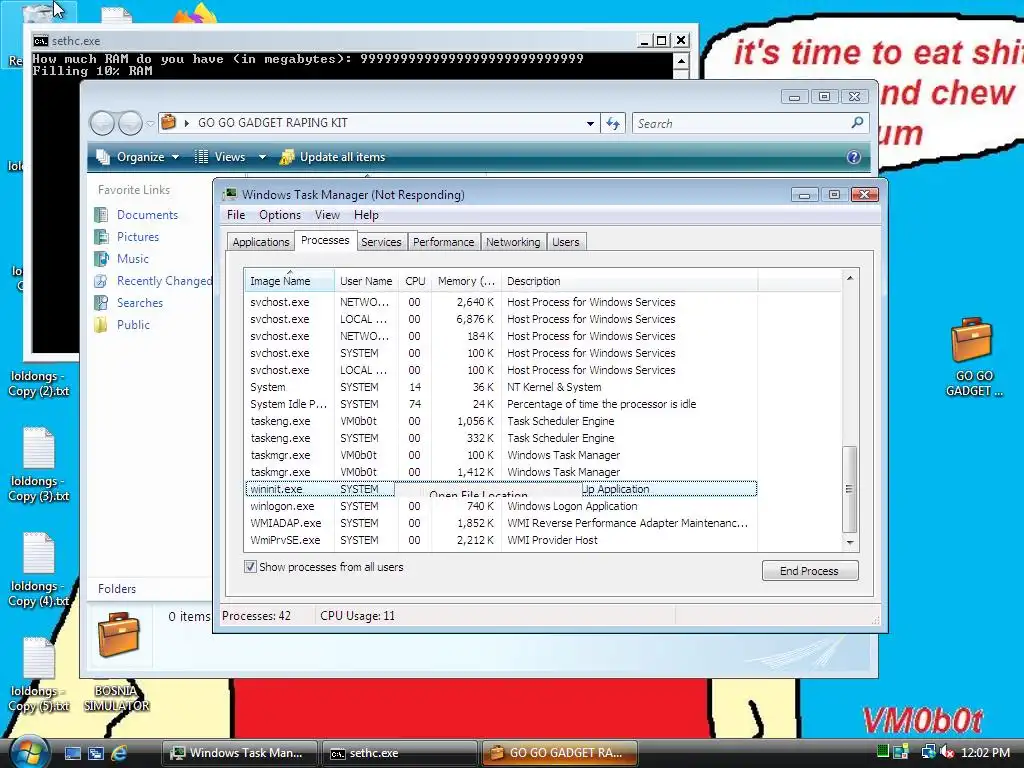
Task: Open Searches favorite link
Action: pos(139,303)
